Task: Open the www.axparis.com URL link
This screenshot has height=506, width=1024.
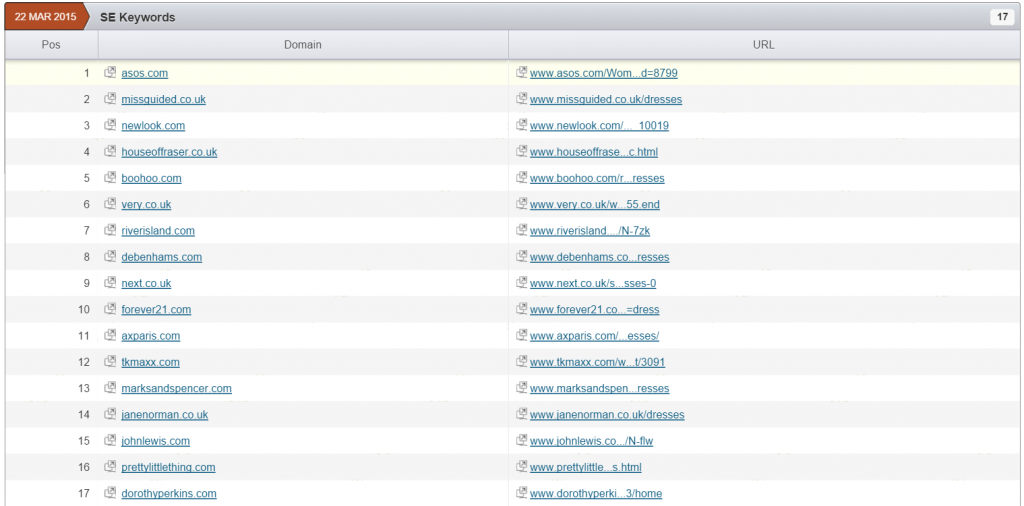Action: click(x=594, y=336)
